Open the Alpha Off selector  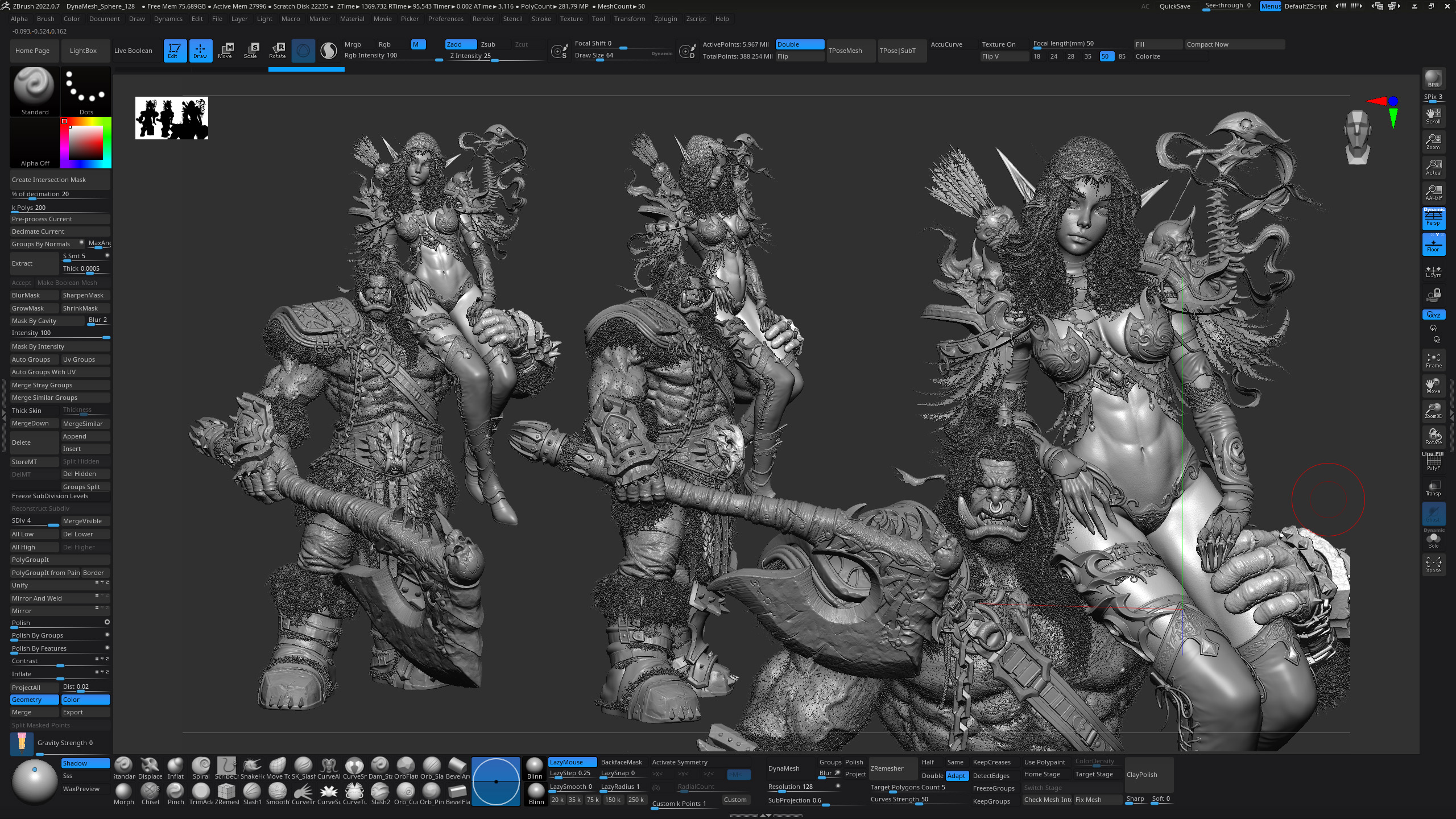tap(35, 143)
